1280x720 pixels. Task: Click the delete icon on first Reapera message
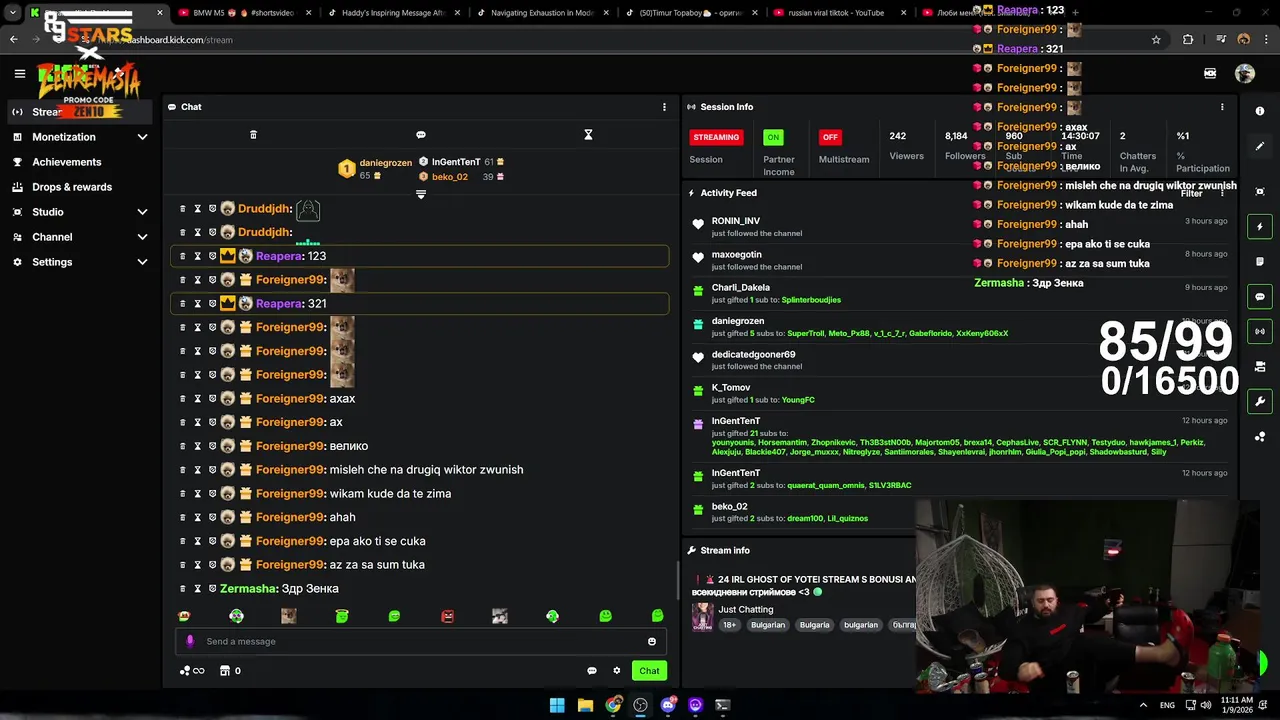(x=182, y=256)
